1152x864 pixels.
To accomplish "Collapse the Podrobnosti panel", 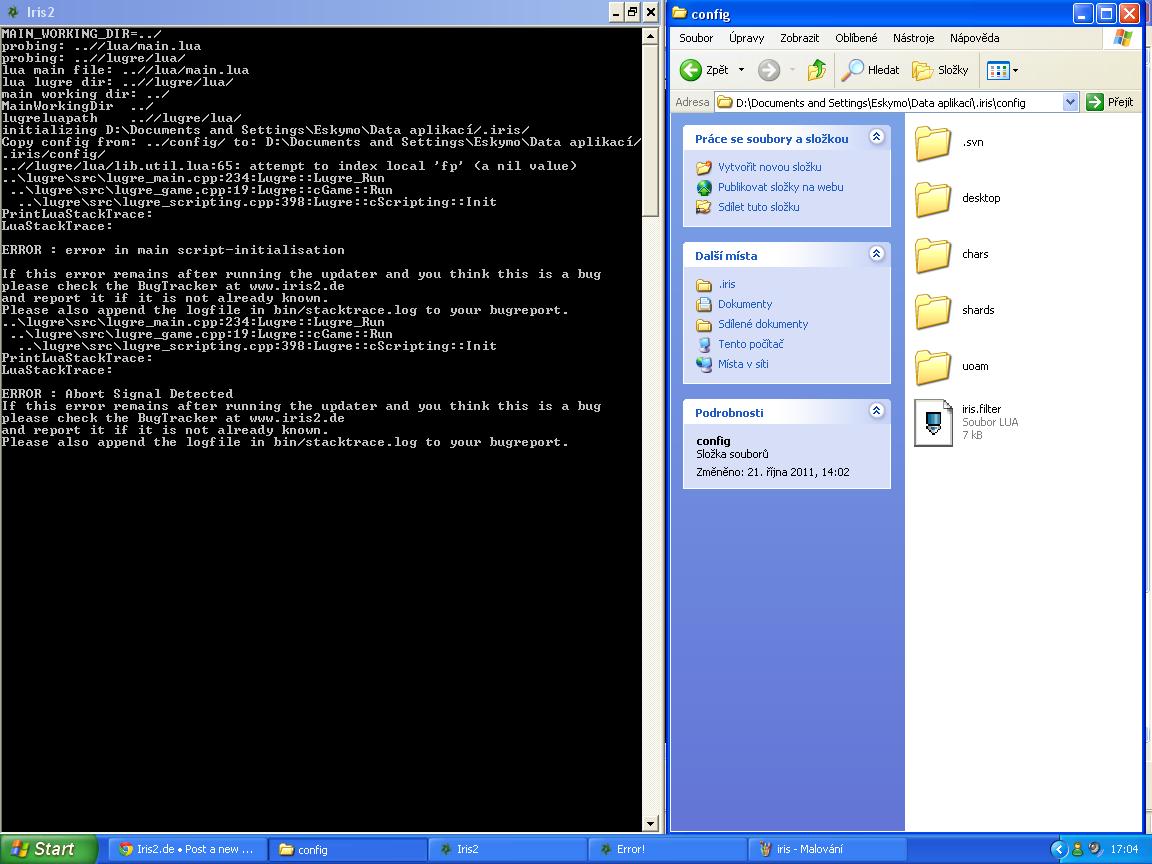I will [876, 411].
